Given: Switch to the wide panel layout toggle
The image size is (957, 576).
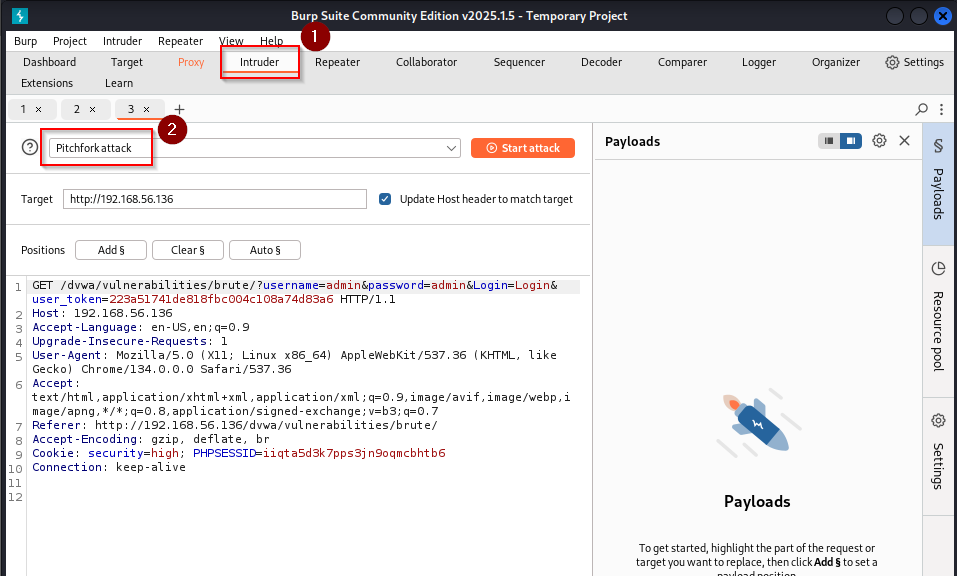Looking at the screenshot, I should coord(851,141).
